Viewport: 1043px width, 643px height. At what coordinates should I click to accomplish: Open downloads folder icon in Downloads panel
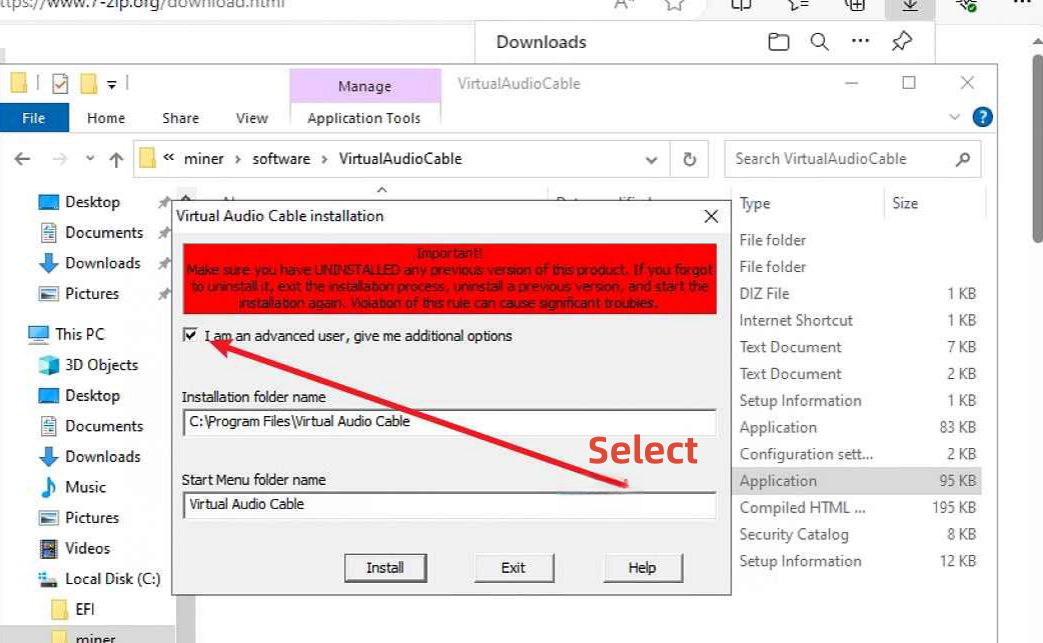coord(778,42)
